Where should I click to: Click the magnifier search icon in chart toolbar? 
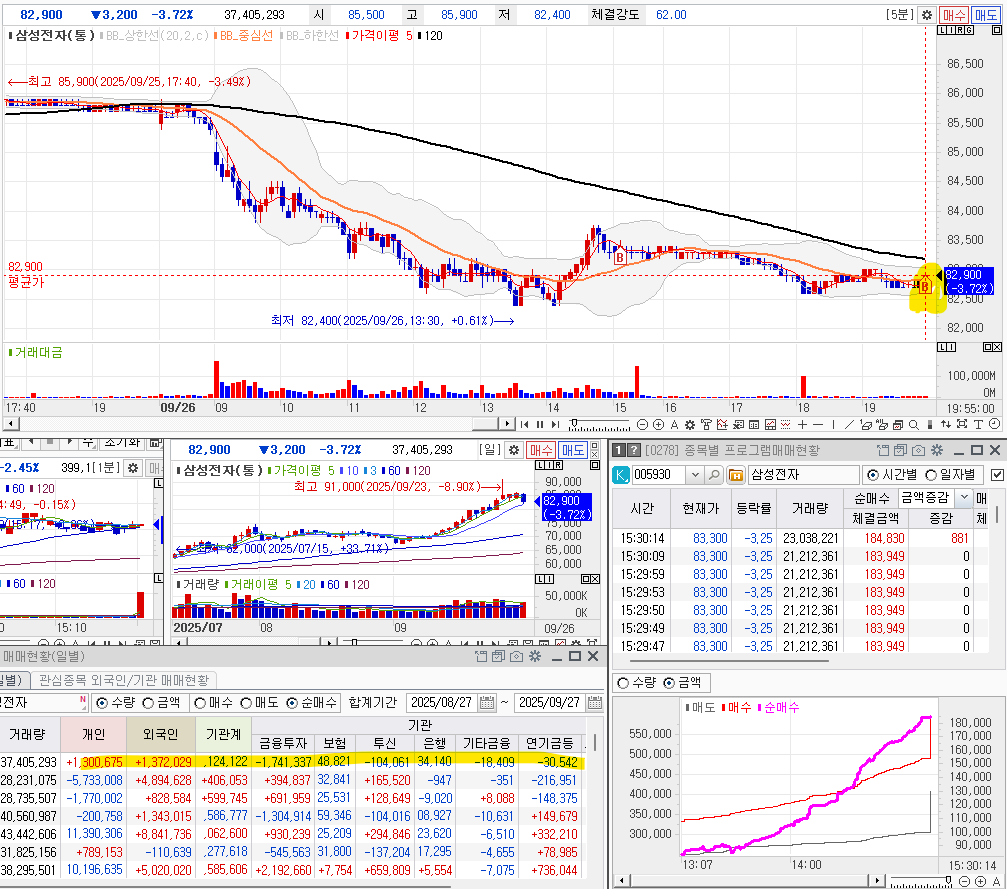[913, 425]
